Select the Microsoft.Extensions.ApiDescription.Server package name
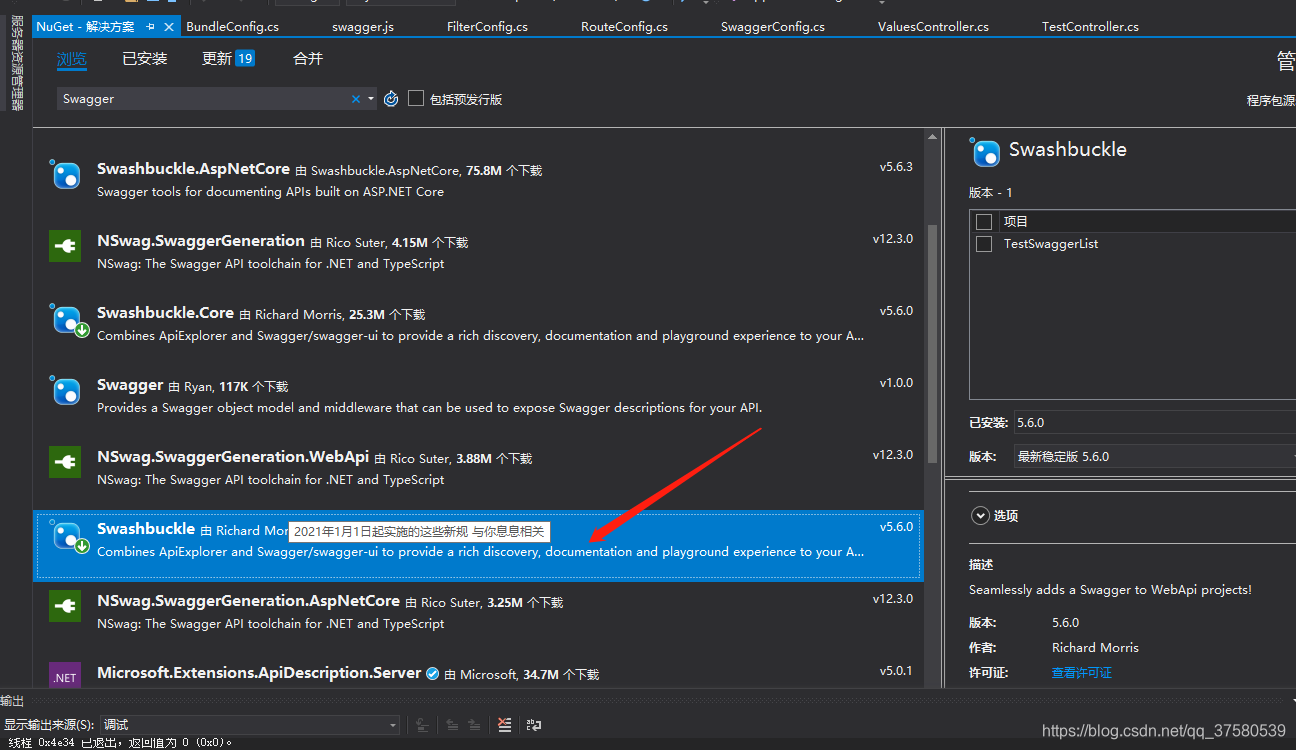 259,673
